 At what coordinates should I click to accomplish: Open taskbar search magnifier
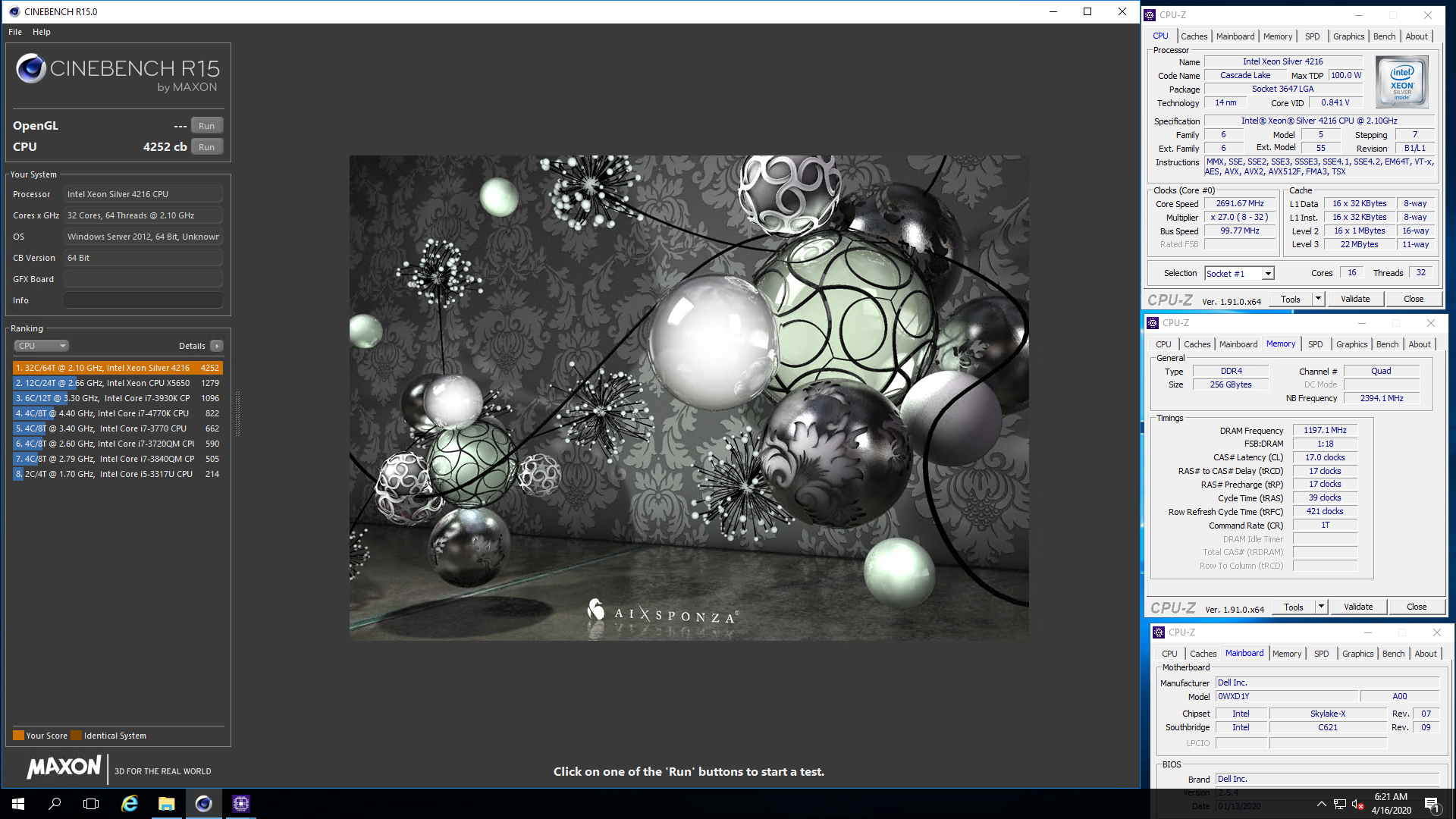point(55,804)
